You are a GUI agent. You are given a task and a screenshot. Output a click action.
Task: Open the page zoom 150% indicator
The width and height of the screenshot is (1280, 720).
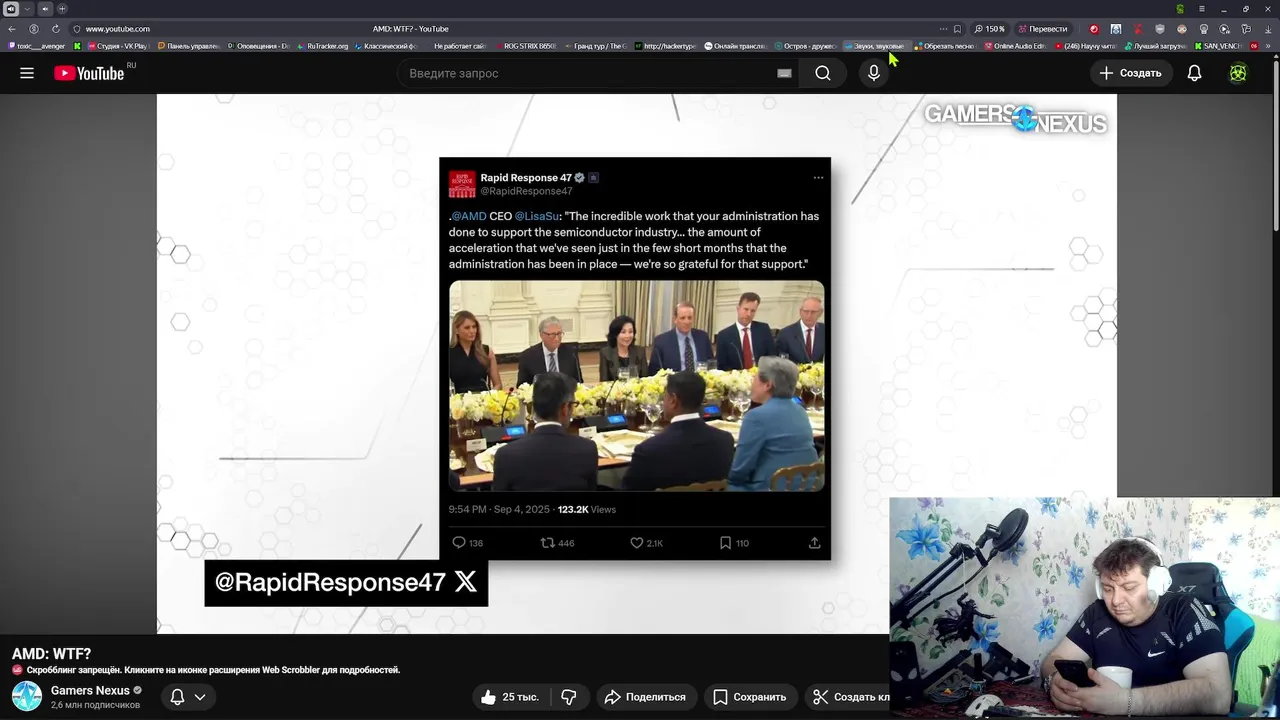[x=990, y=29]
